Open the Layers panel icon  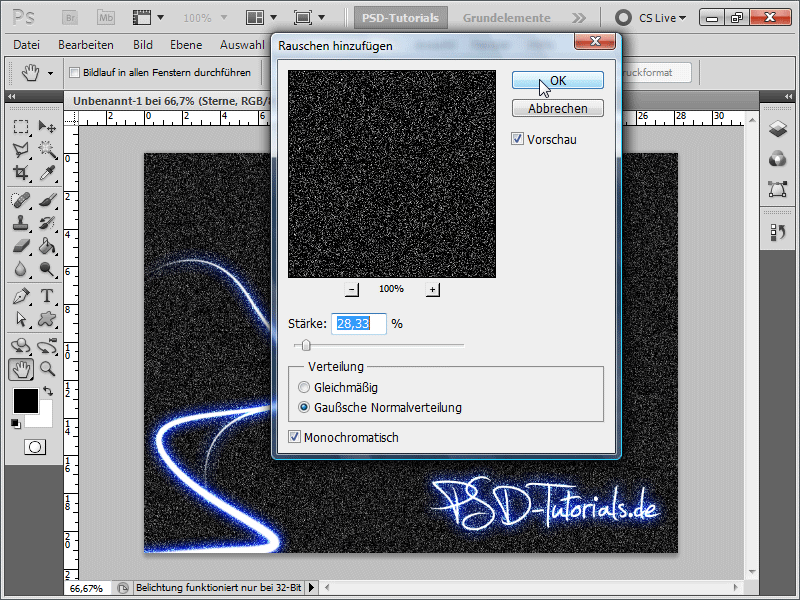[778, 129]
